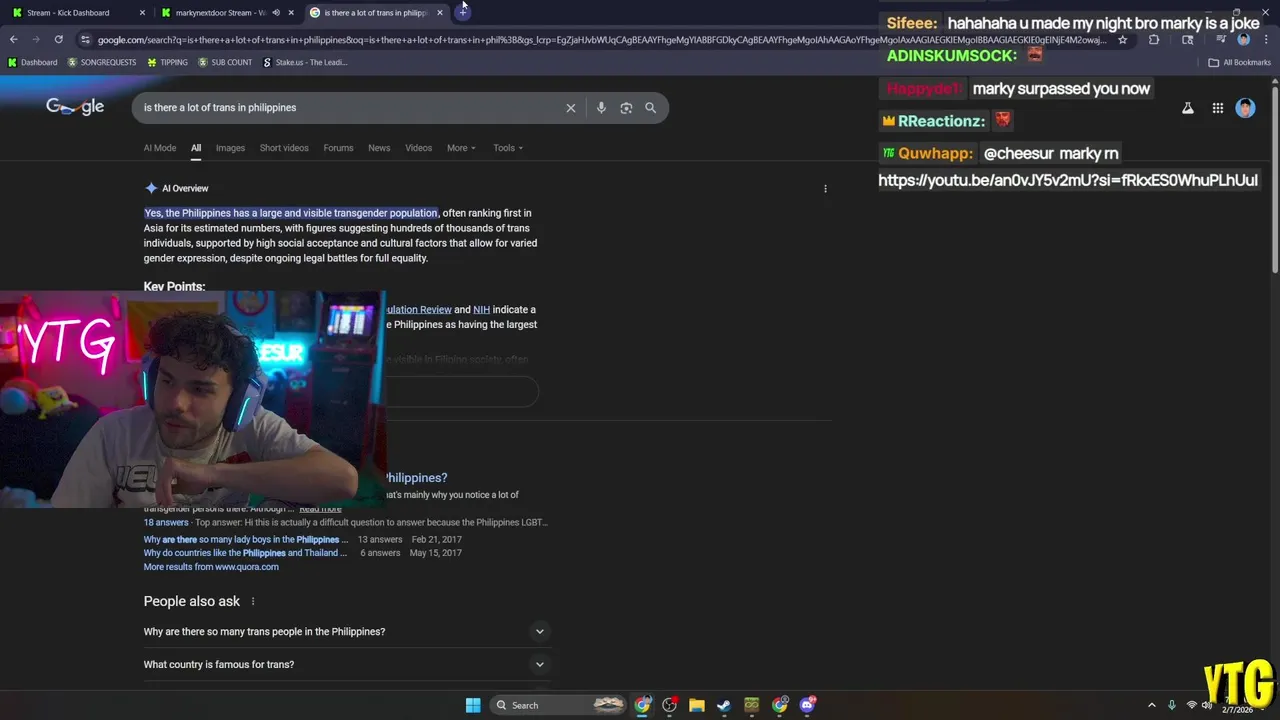
Task: Open "Why do countries like the Philippines" link
Action: pos(245,553)
